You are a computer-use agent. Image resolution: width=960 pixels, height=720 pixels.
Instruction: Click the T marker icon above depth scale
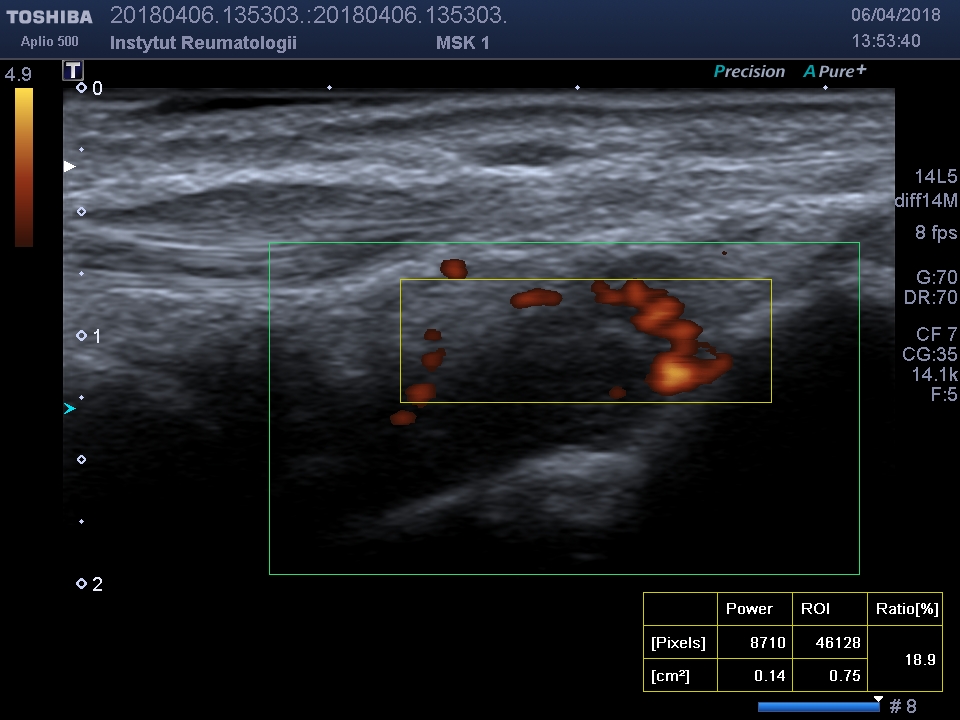[x=73, y=70]
